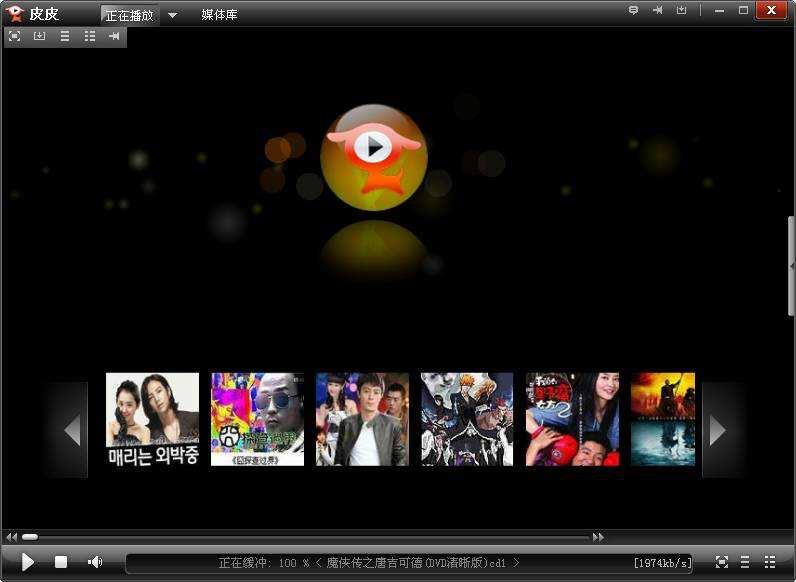This screenshot has width=796, height=582.
Task: Click the pin icon in title bar
Action: point(657,10)
